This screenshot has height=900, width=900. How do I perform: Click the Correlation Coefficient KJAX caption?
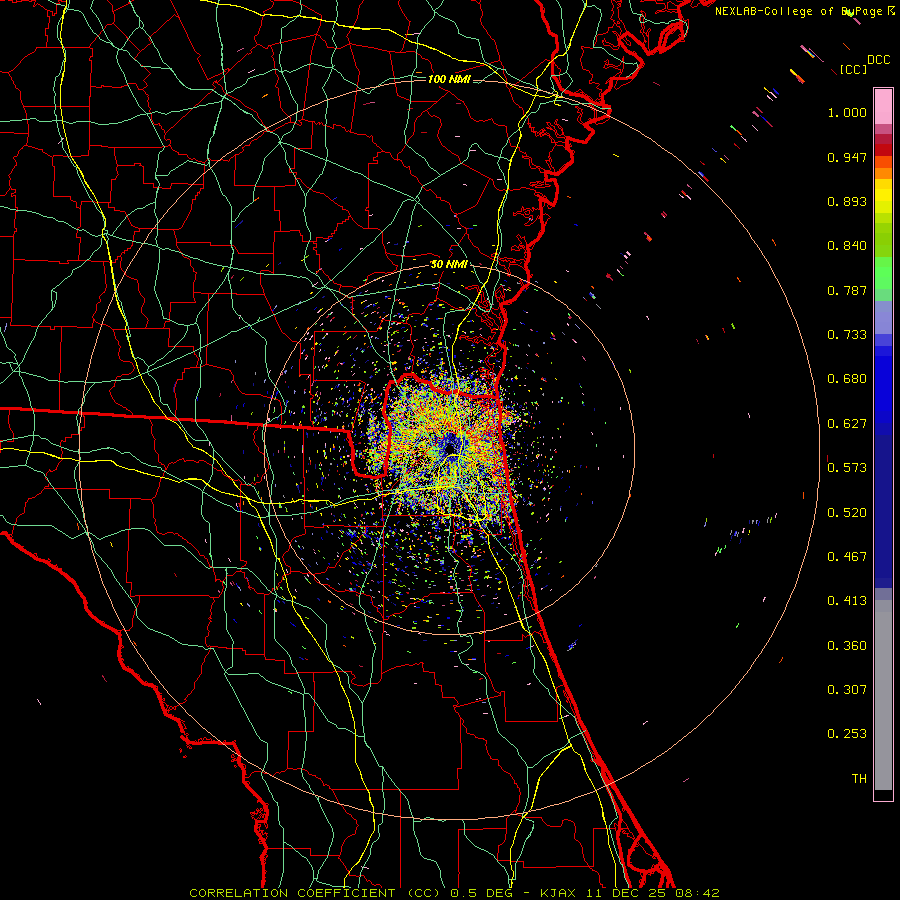(x=454, y=893)
